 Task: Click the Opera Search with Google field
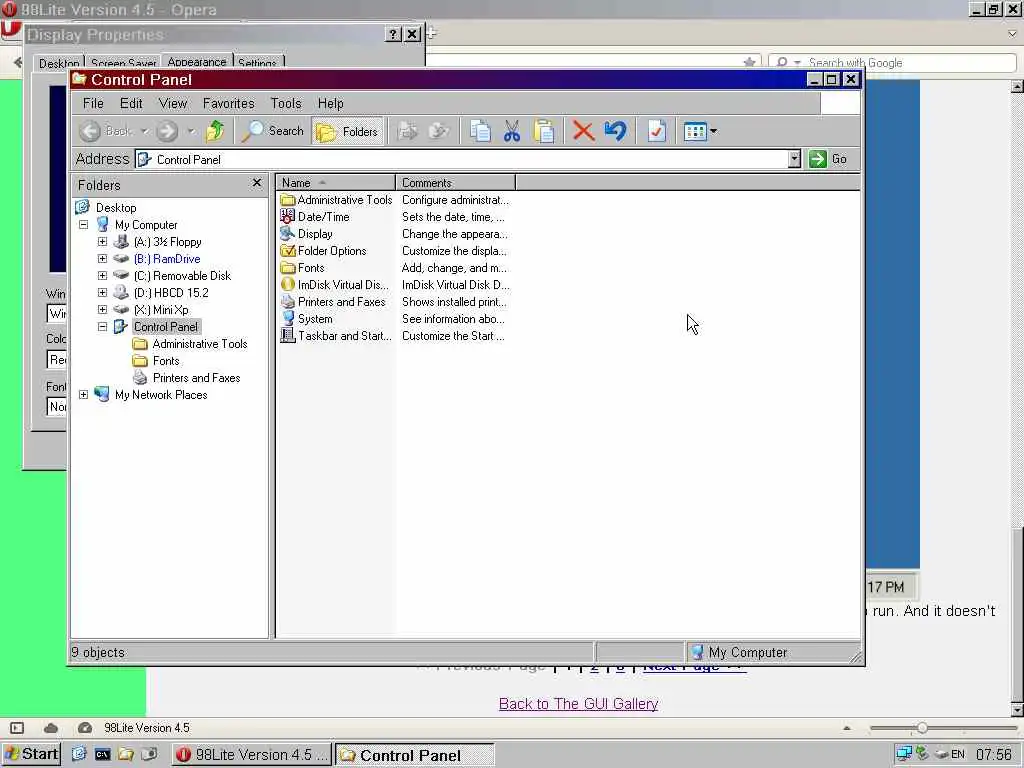[892, 63]
